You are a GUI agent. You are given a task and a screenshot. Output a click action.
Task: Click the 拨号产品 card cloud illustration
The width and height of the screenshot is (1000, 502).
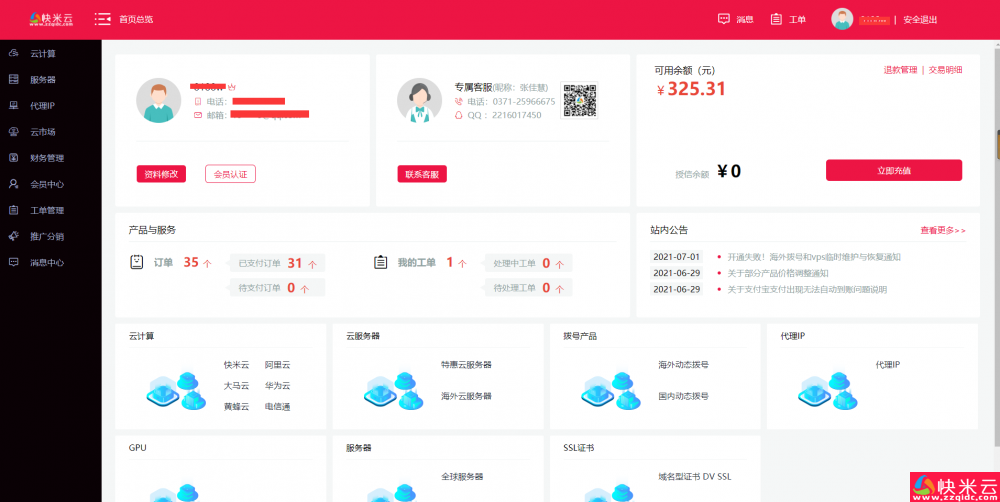[611, 390]
